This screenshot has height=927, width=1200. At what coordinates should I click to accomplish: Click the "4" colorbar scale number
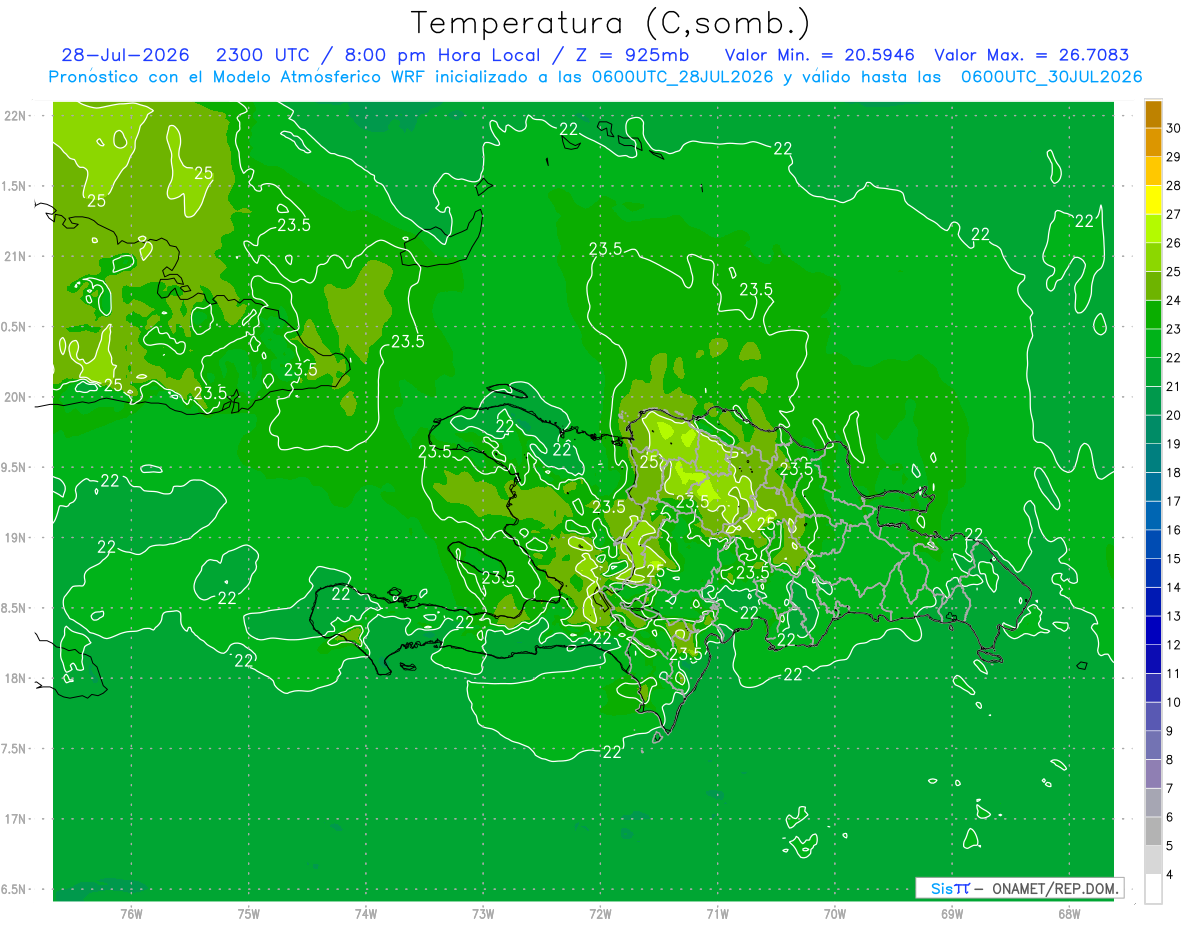click(1171, 875)
